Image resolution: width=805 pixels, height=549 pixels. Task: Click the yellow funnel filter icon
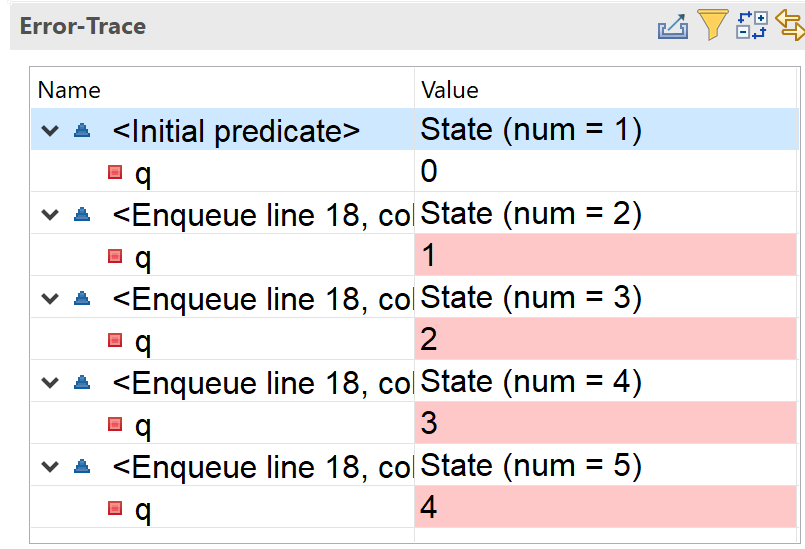(x=712, y=25)
